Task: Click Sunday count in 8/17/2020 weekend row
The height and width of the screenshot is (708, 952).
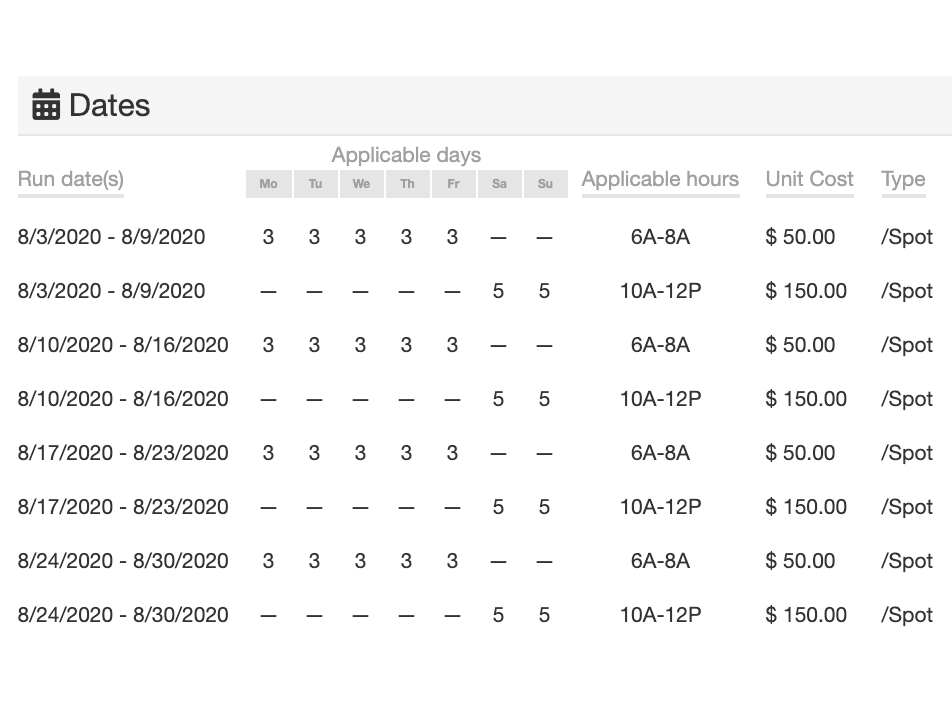Action: point(544,507)
